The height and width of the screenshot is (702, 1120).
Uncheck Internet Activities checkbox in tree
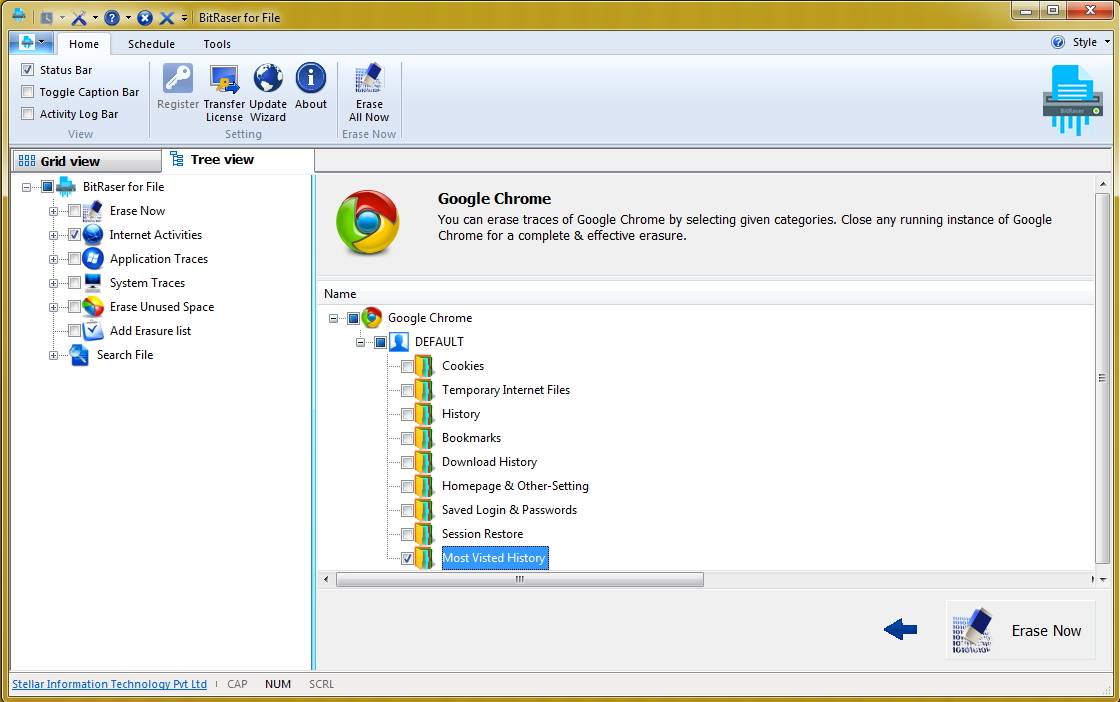[x=74, y=234]
